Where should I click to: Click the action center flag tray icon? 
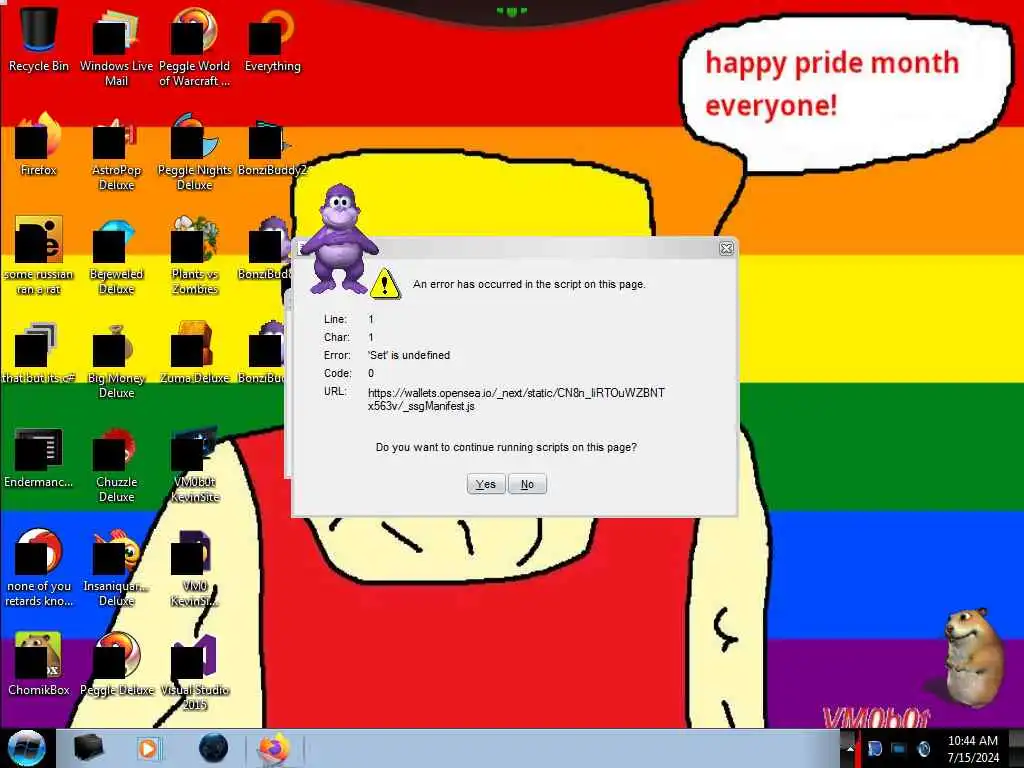pos(874,748)
